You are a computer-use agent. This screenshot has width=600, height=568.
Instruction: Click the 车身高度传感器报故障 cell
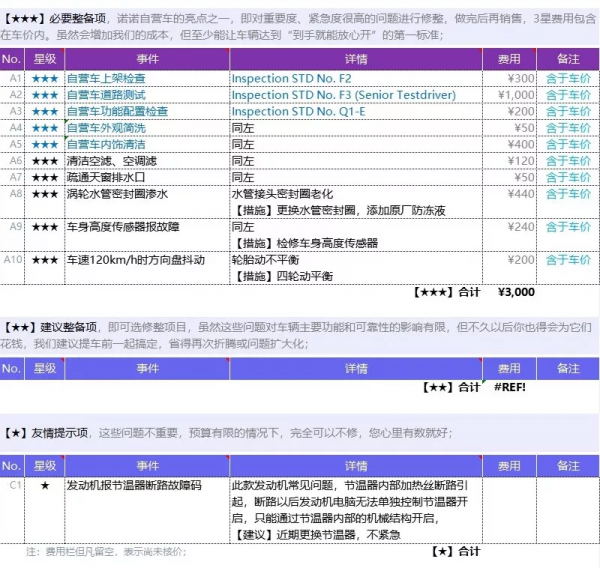(x=147, y=235)
